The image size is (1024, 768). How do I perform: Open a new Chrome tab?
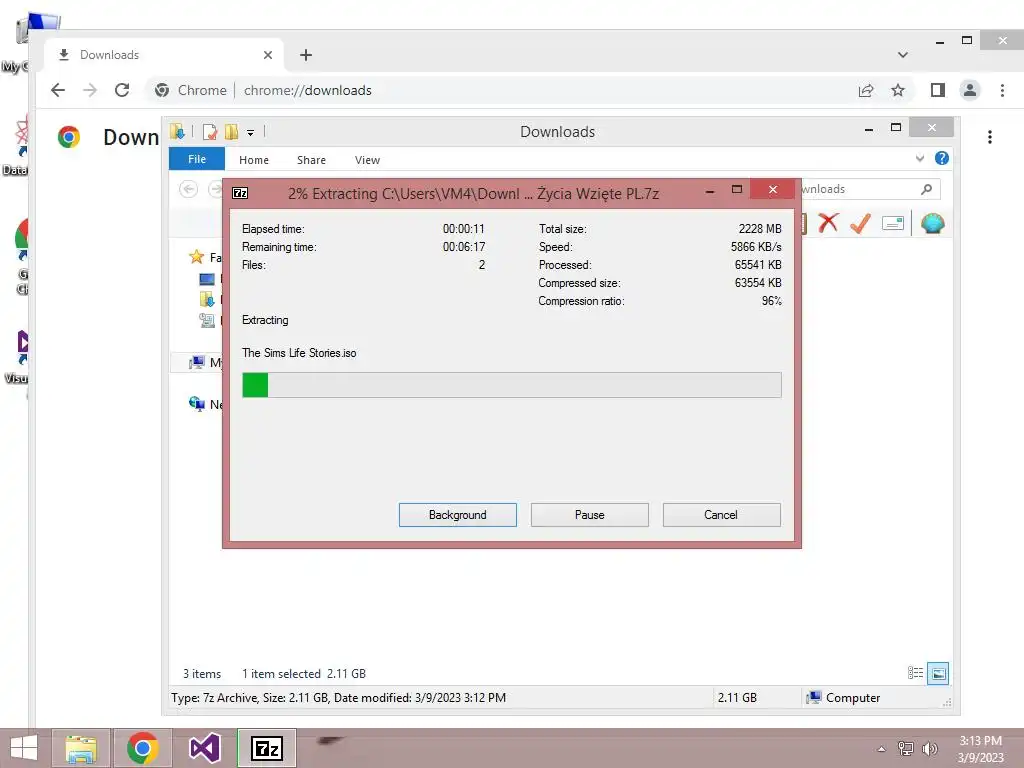pos(306,55)
